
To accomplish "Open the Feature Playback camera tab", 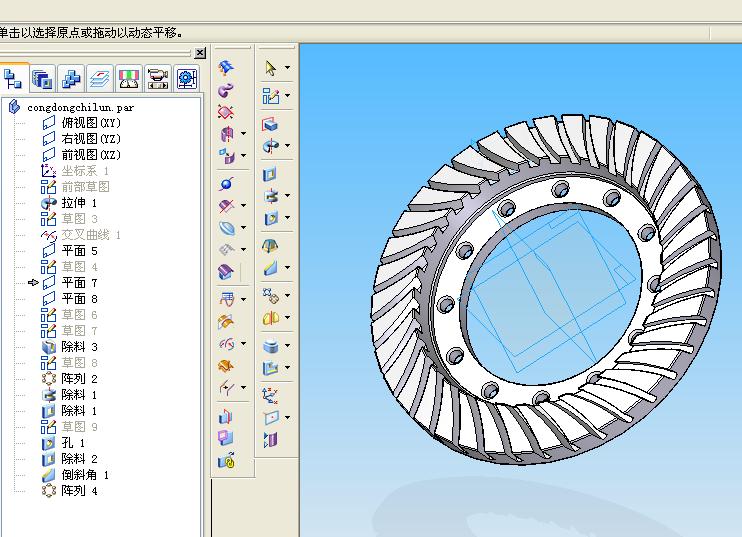I will click(x=158, y=79).
